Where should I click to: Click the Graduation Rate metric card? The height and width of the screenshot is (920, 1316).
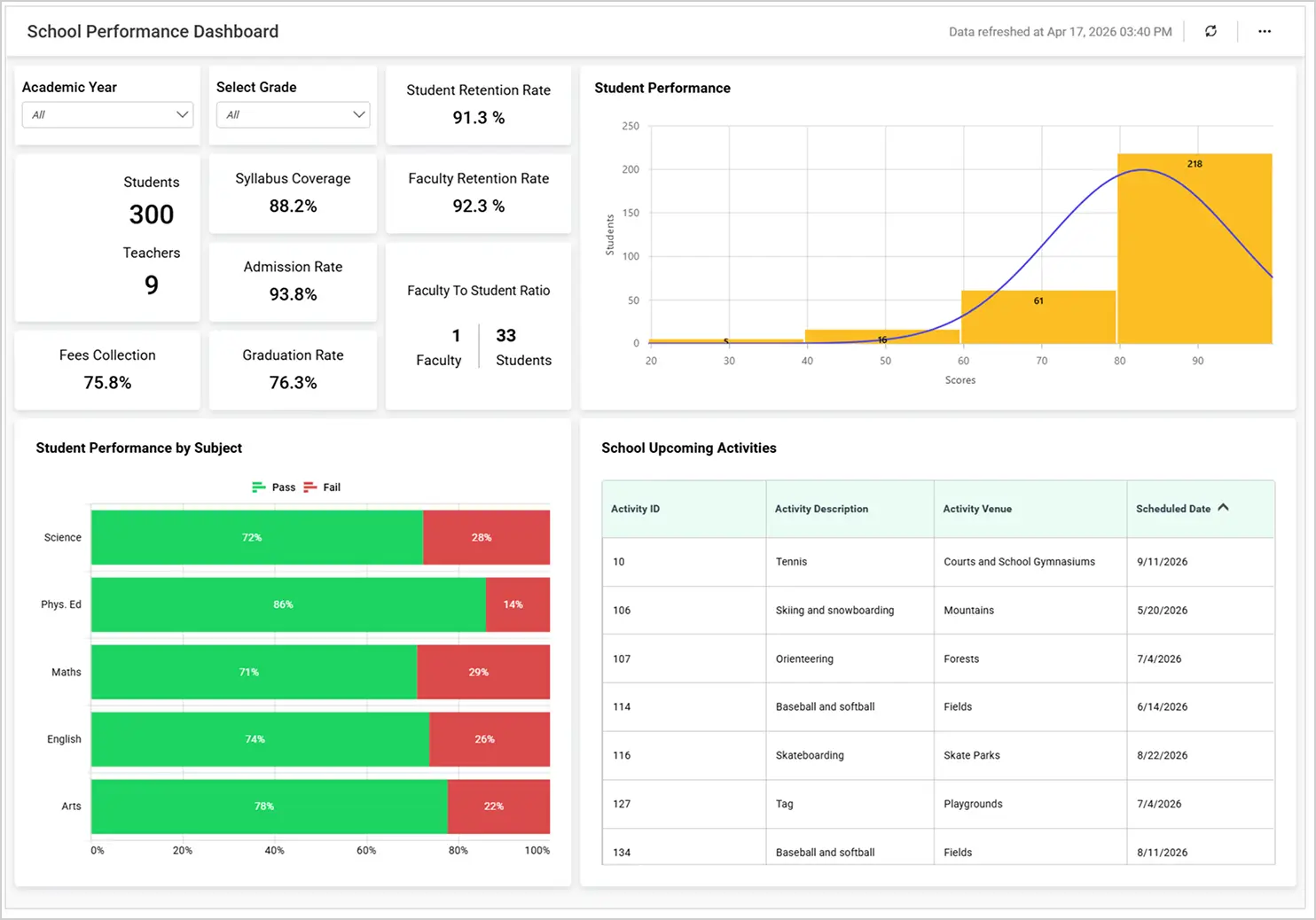pos(293,370)
